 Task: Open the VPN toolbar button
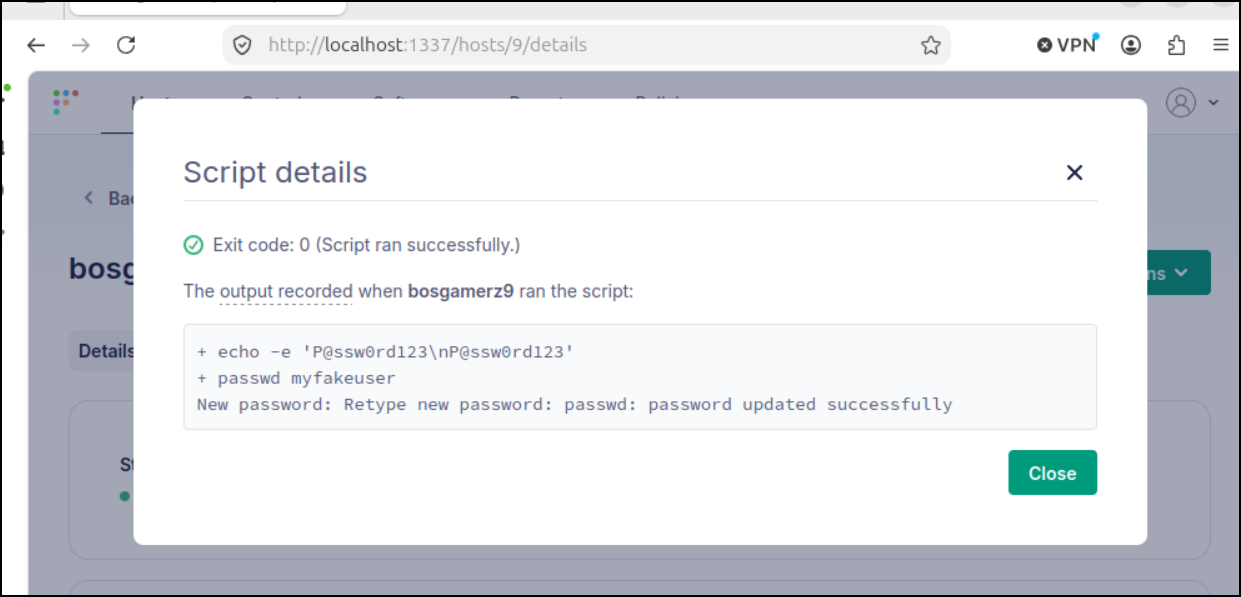click(1067, 45)
